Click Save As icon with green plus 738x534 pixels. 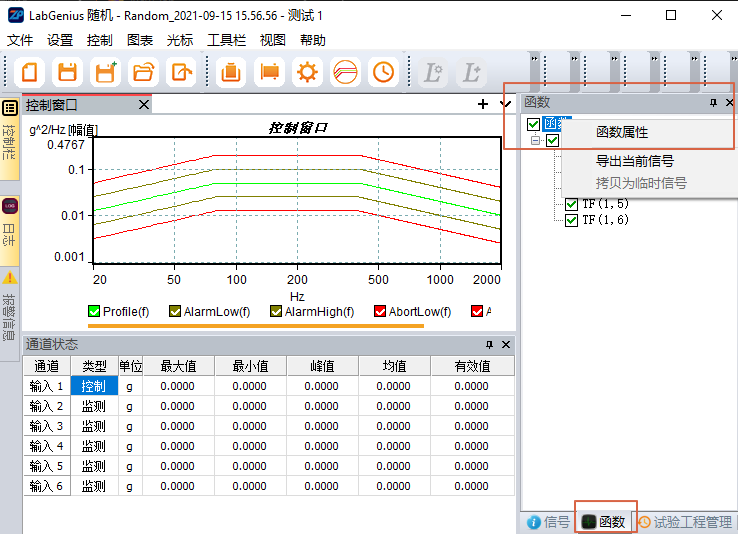(105, 72)
